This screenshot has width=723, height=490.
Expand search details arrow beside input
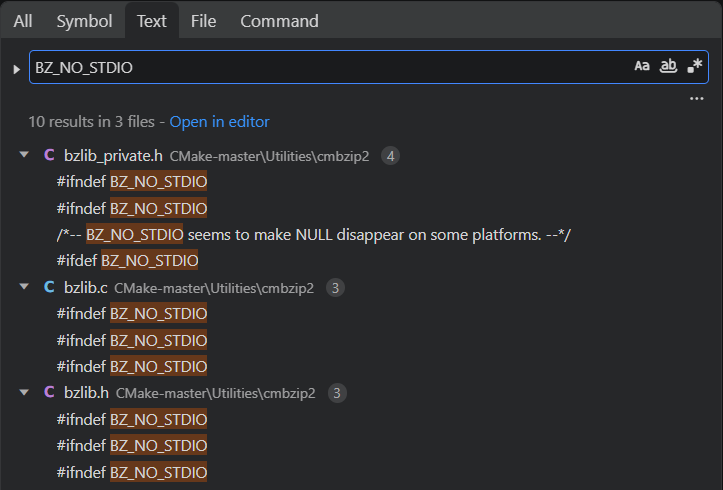[x=17, y=69]
